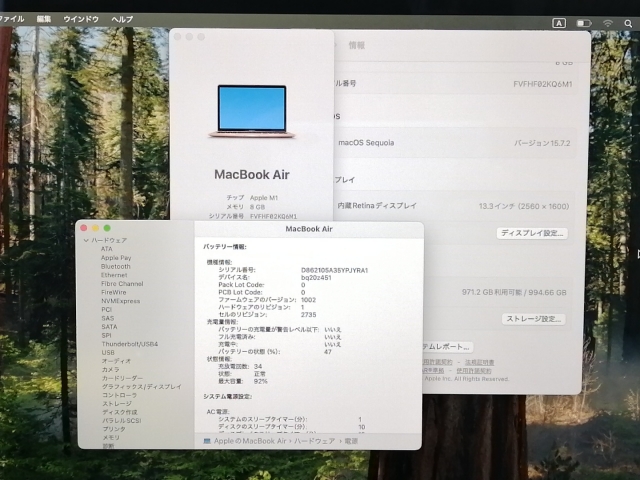Viewport: 640px width, 480px height.
Task: Select Bluetooth in the sidebar
Action: click(x=116, y=266)
